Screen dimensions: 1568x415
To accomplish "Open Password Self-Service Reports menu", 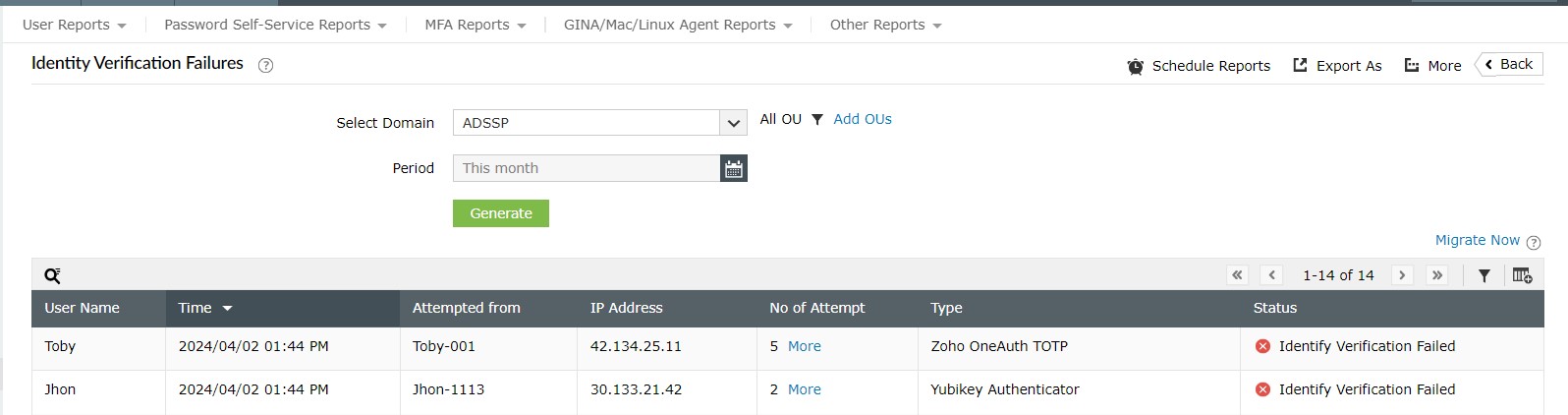I will pyautogui.click(x=275, y=25).
